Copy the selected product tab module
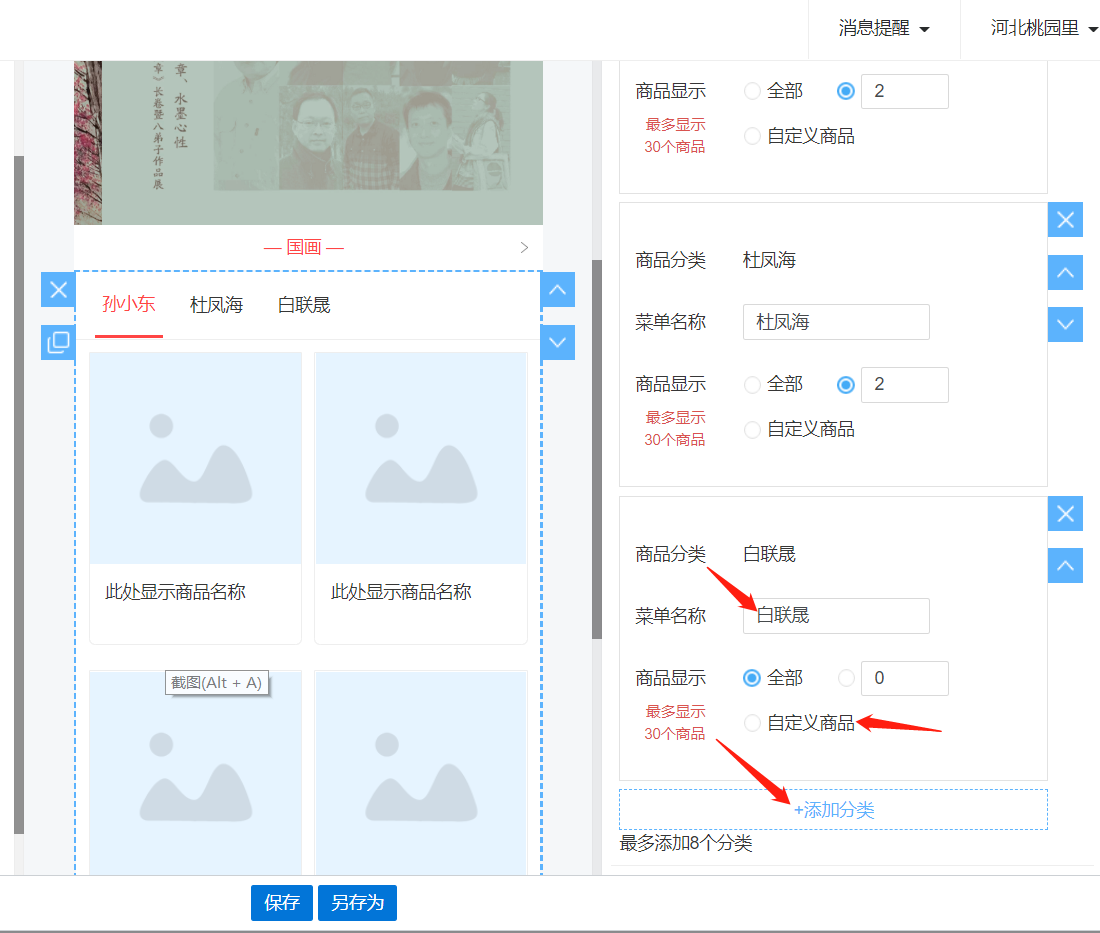The image size is (1100, 933). tap(58, 342)
